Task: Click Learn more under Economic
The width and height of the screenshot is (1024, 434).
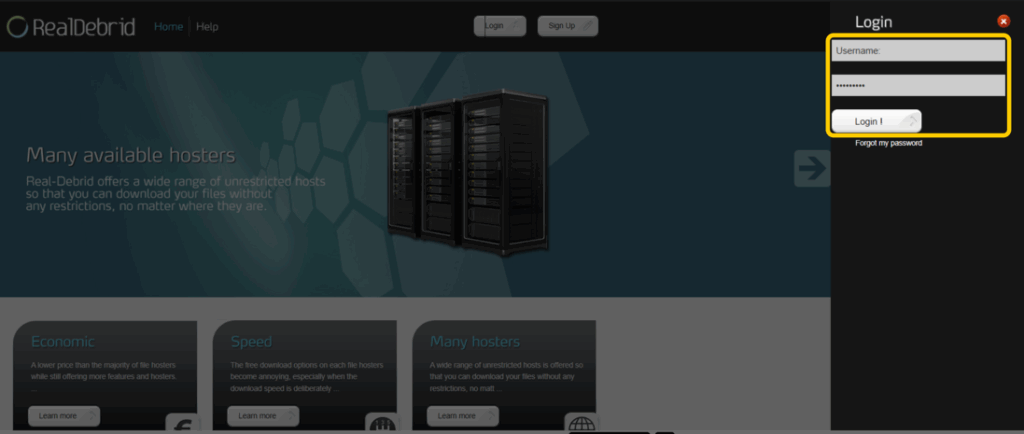Action: point(63,416)
